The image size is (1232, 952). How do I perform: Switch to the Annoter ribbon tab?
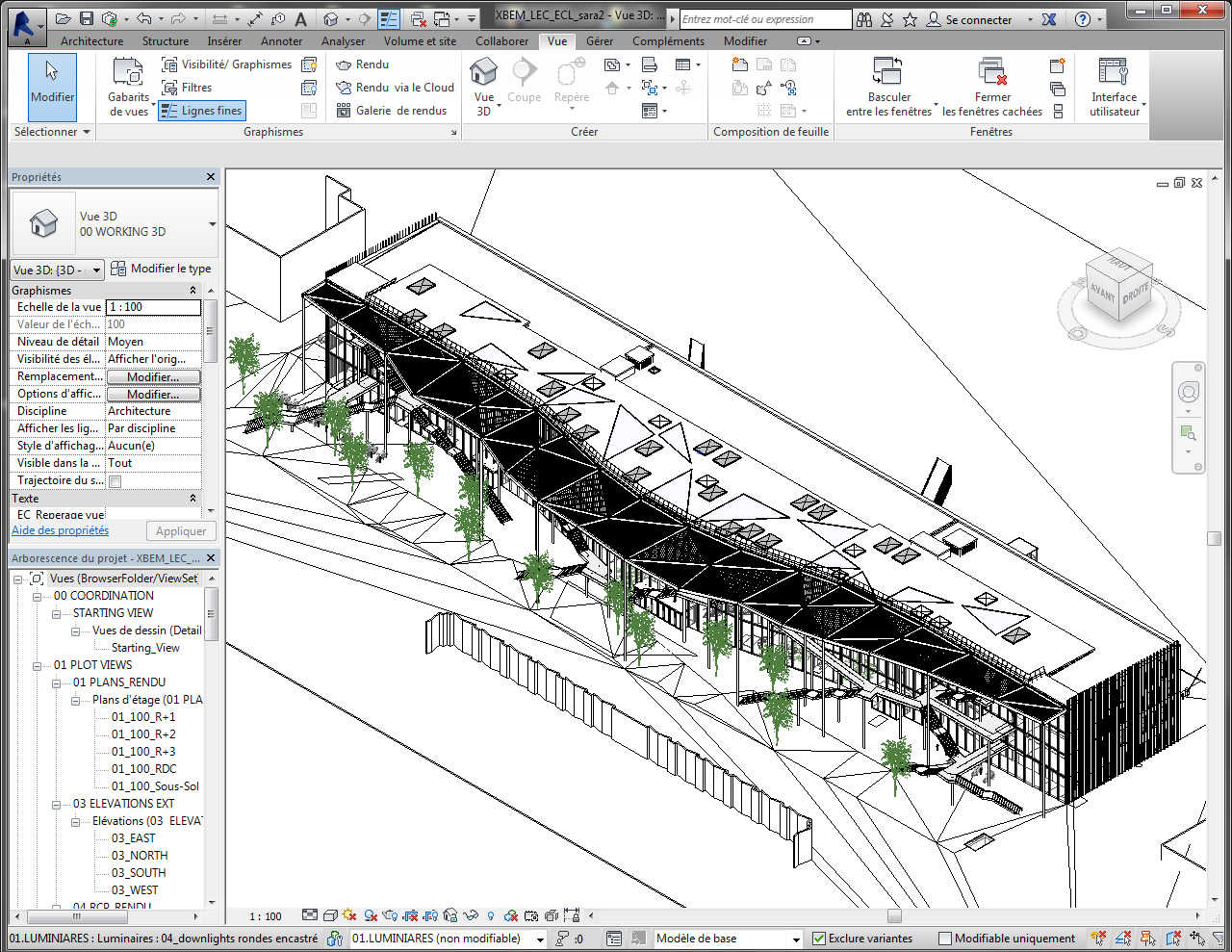[x=281, y=41]
